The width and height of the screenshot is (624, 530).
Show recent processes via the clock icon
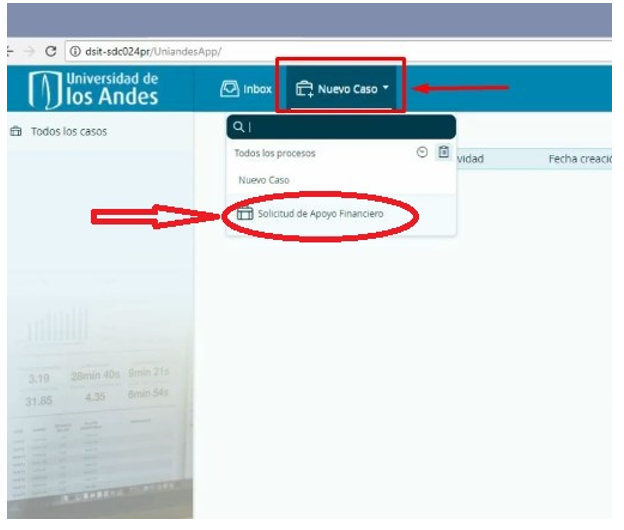pos(422,152)
